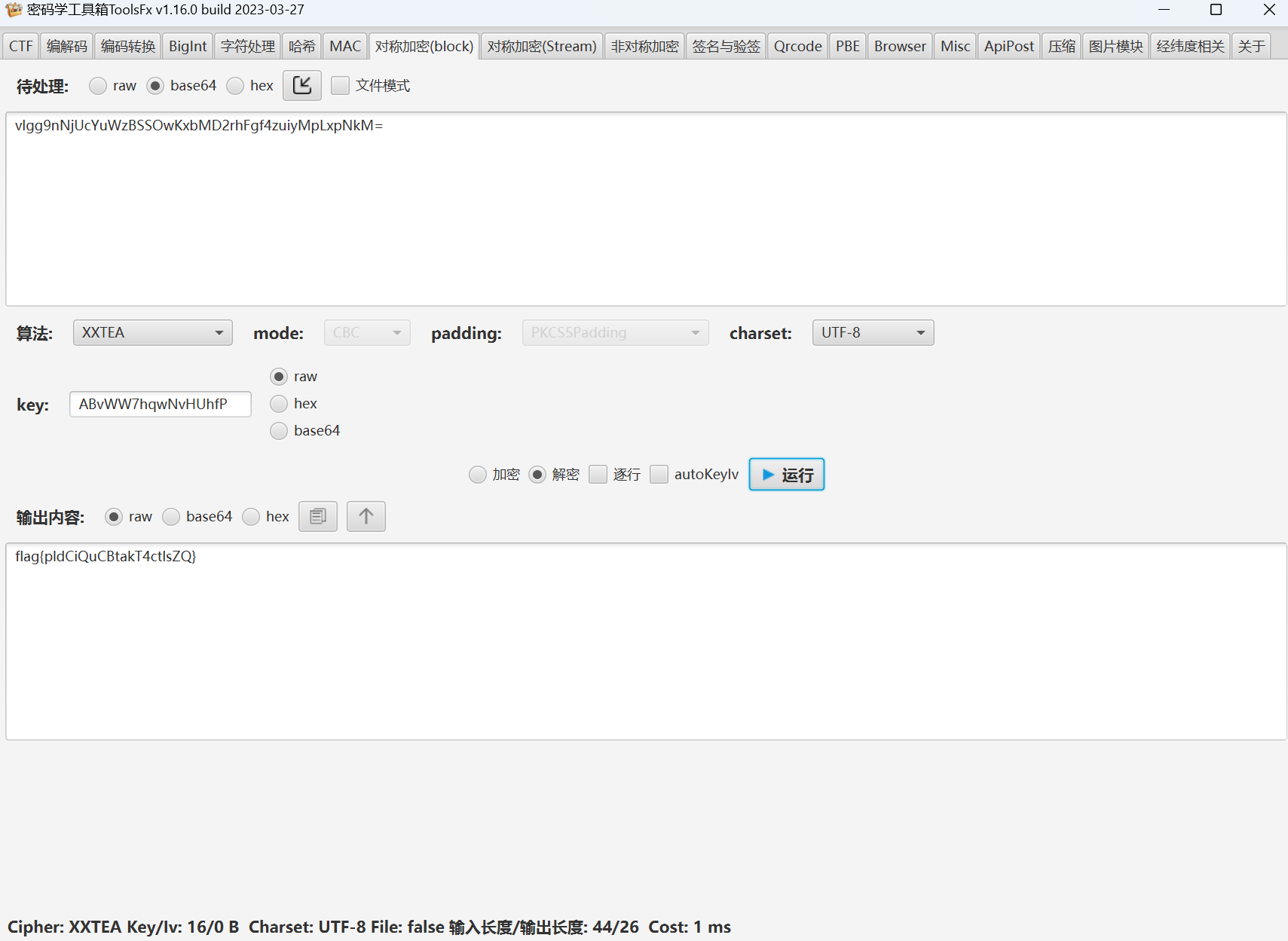Select raw input format radio
The height and width of the screenshot is (941, 1288).
click(x=98, y=86)
